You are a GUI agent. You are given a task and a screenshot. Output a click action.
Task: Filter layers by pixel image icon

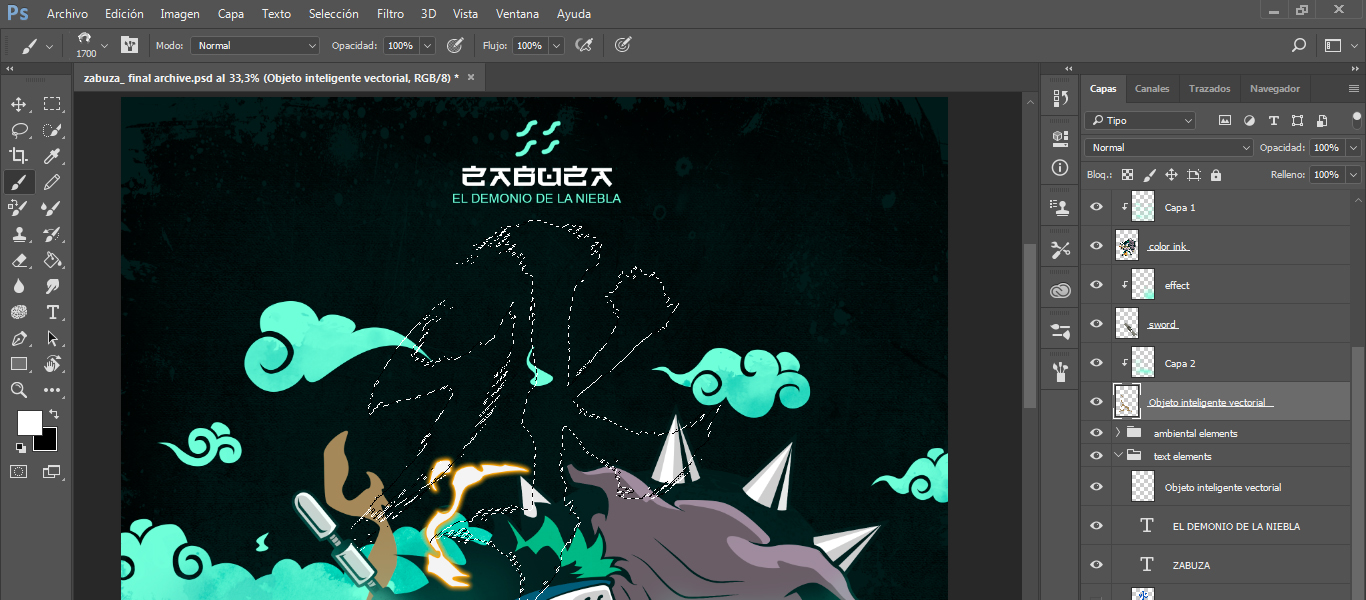[x=1225, y=121]
